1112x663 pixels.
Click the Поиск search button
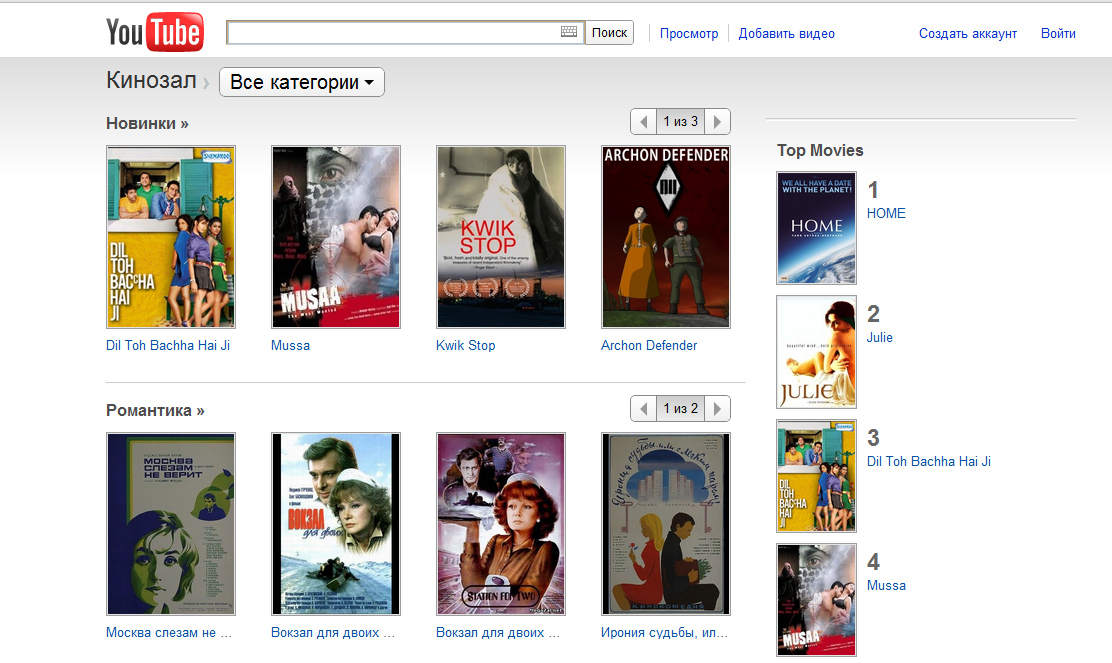[609, 33]
